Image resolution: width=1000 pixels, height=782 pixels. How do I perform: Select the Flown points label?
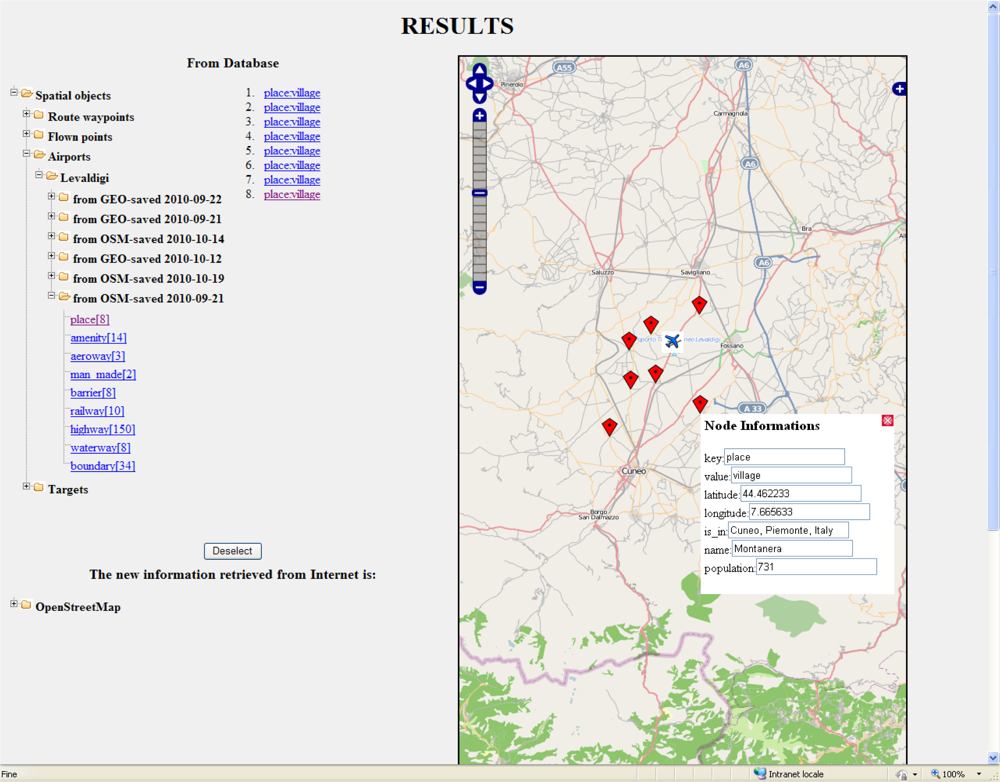pos(80,137)
